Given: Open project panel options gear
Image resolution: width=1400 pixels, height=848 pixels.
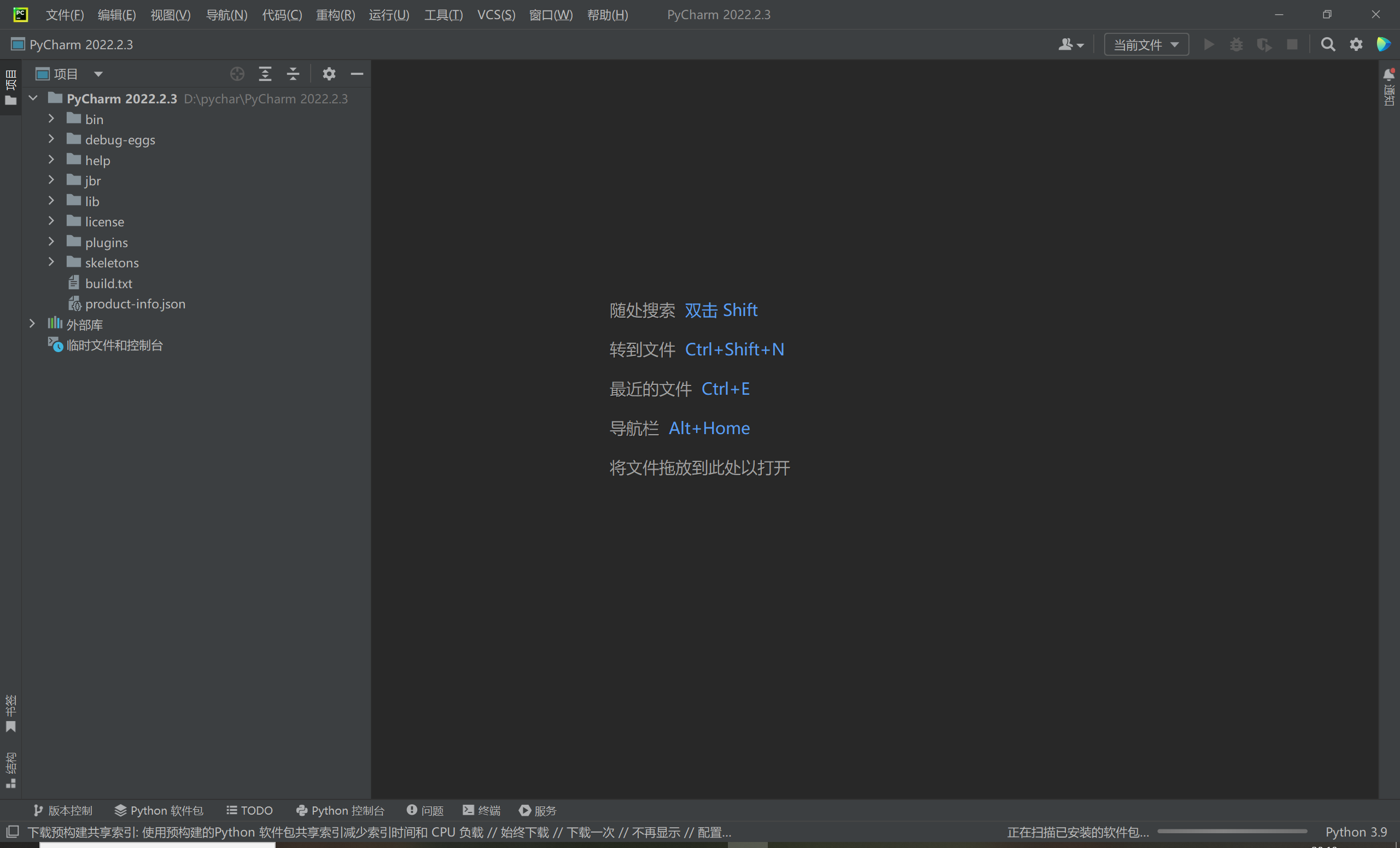Looking at the screenshot, I should [x=329, y=74].
